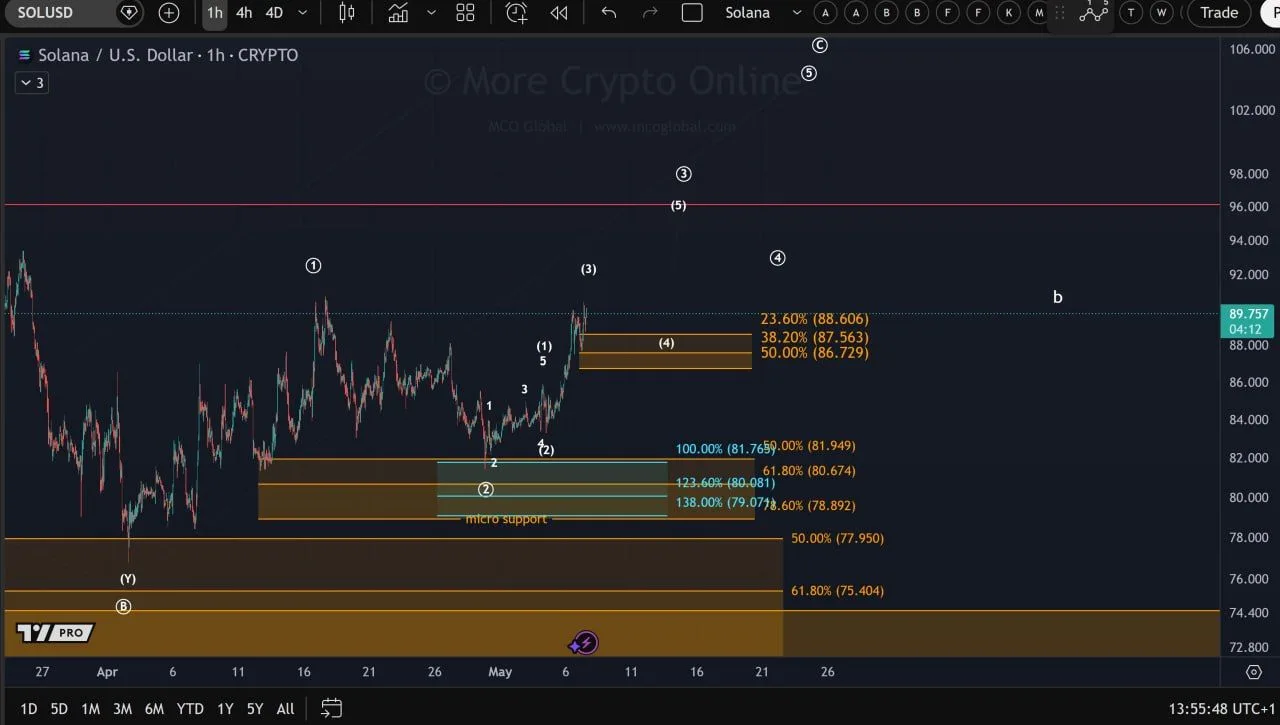The height and width of the screenshot is (725, 1280).
Task: Open the layout setup square icon
Action: coord(692,13)
